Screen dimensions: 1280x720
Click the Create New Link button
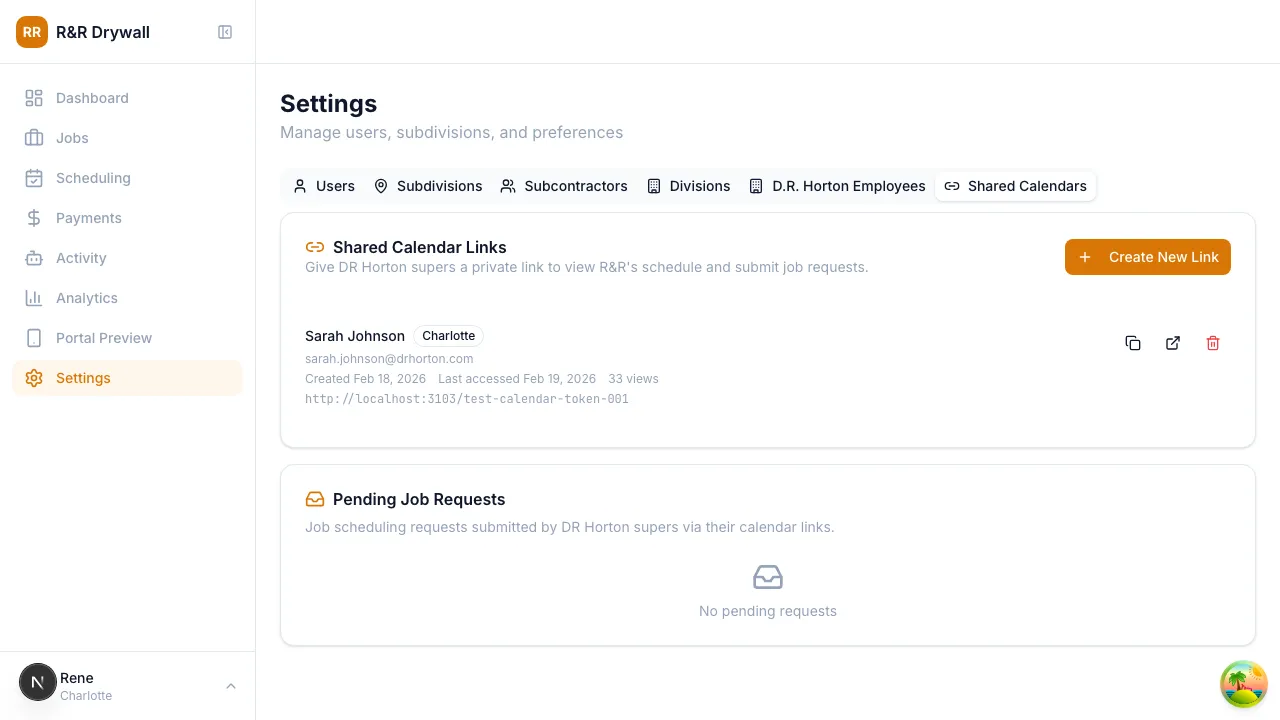(1147, 257)
